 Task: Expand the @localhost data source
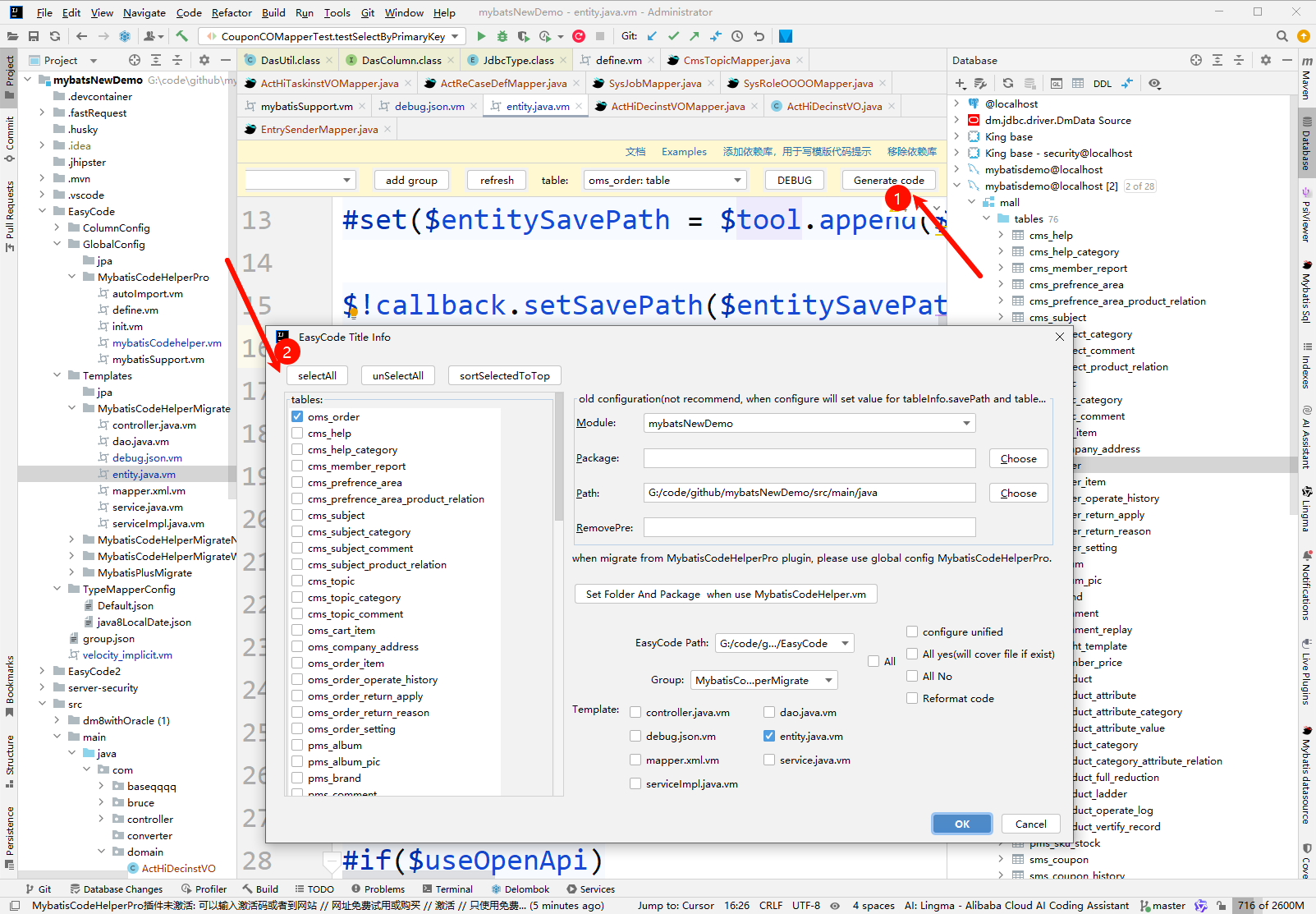956,103
